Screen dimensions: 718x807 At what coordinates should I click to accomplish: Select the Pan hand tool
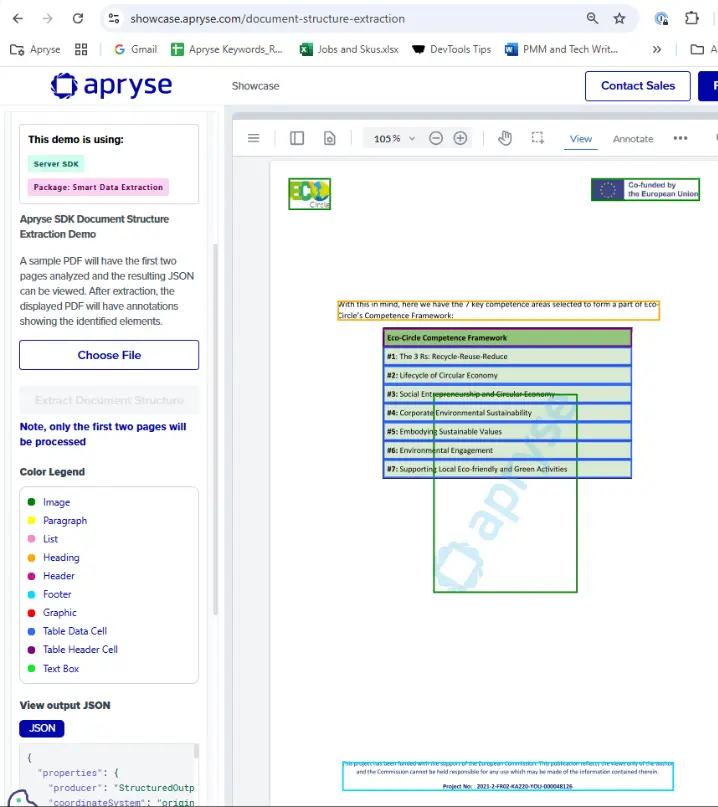pos(505,138)
